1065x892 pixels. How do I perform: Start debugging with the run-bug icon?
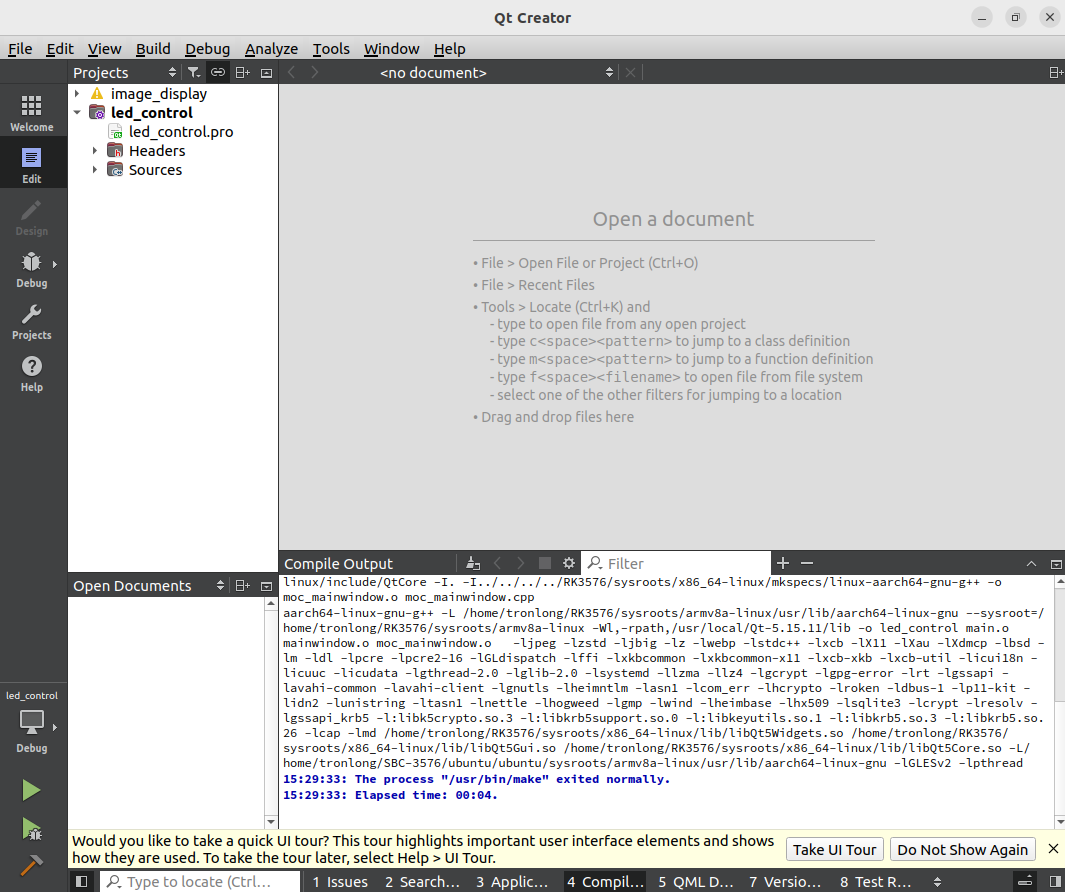[31, 829]
